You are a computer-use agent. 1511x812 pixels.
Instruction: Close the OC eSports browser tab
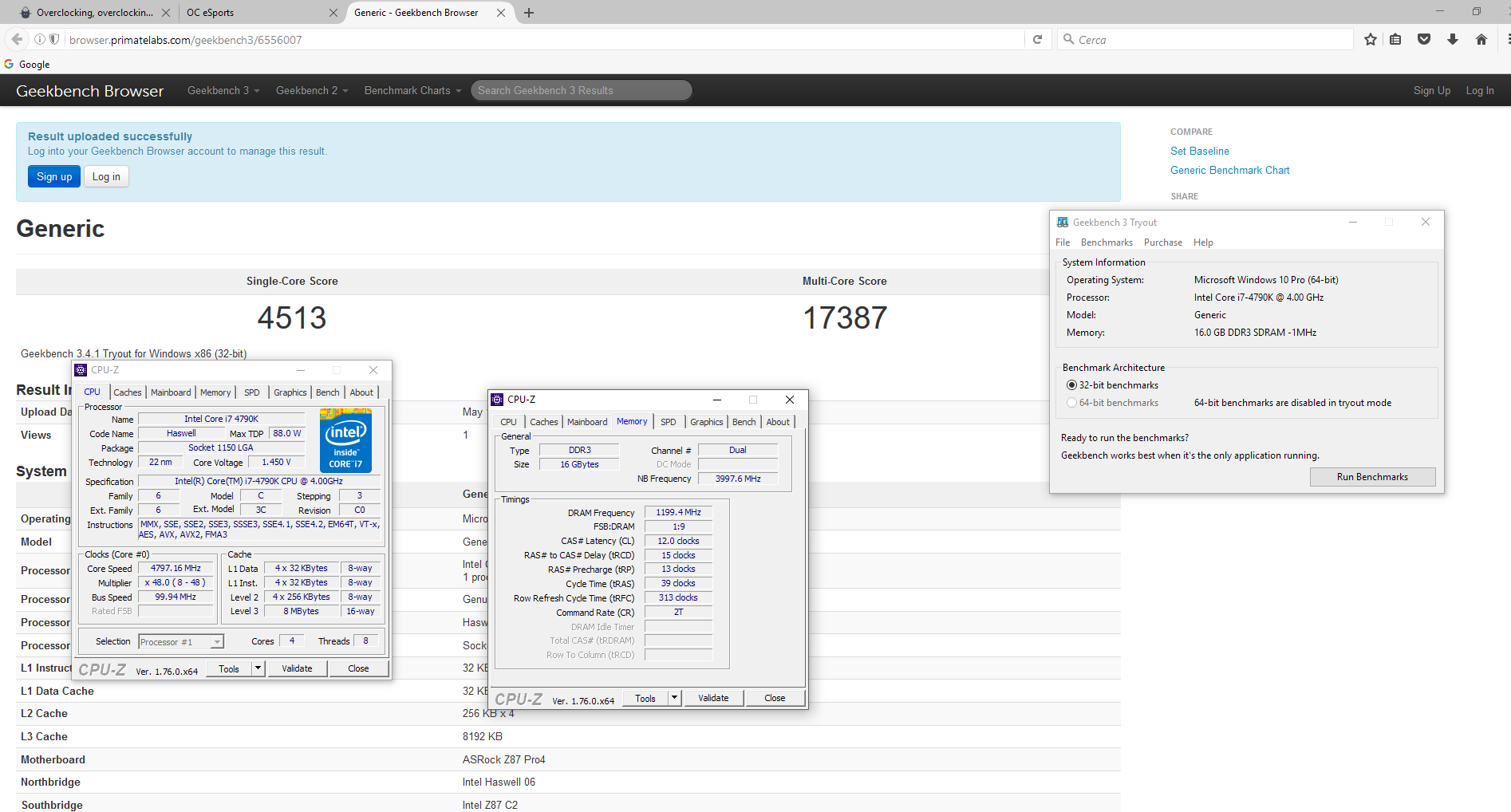(333, 13)
